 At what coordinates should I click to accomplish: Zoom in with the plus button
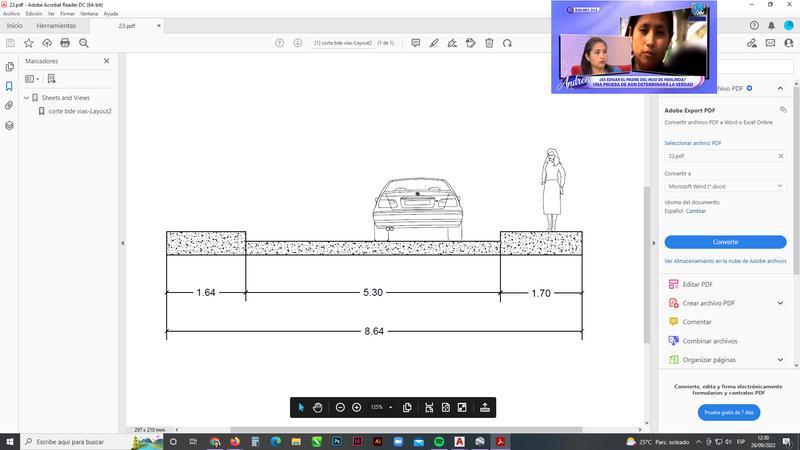coord(357,407)
